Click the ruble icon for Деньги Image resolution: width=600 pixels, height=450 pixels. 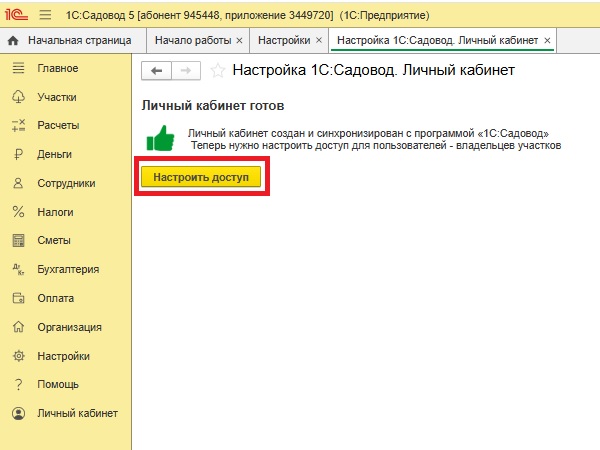(x=18, y=154)
